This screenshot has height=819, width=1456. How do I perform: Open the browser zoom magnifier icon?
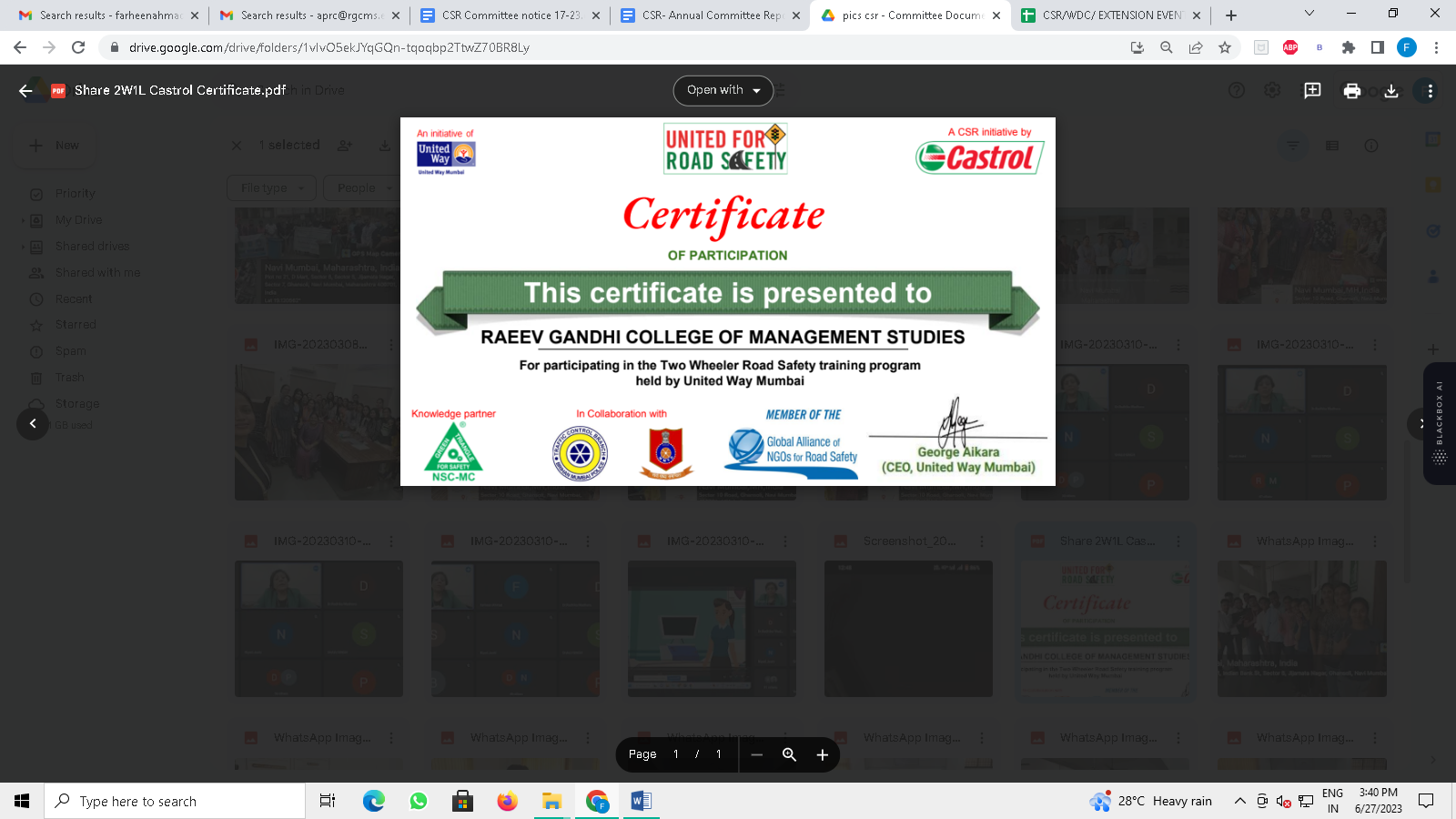[x=1167, y=47]
